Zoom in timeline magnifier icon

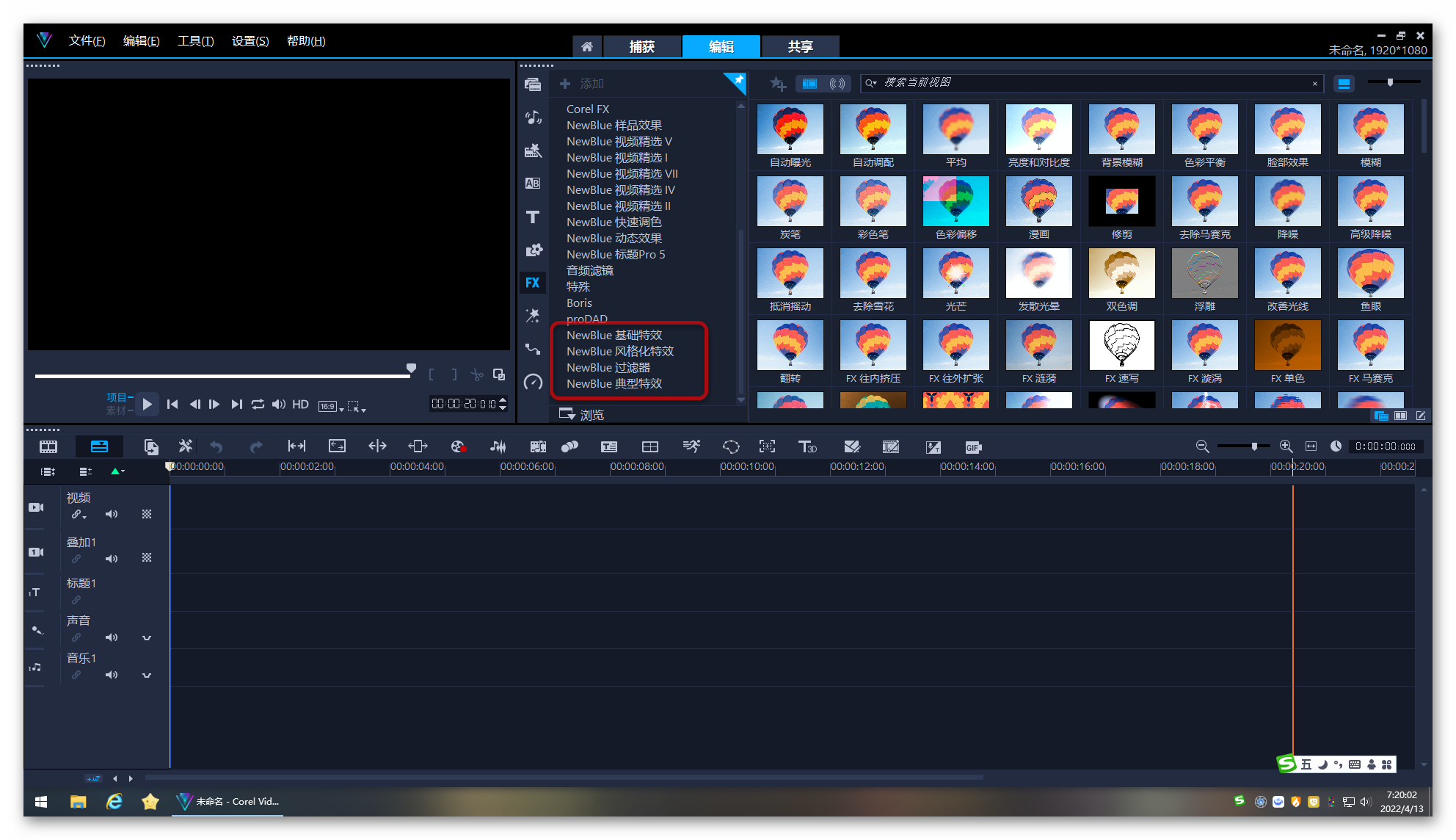click(1286, 446)
